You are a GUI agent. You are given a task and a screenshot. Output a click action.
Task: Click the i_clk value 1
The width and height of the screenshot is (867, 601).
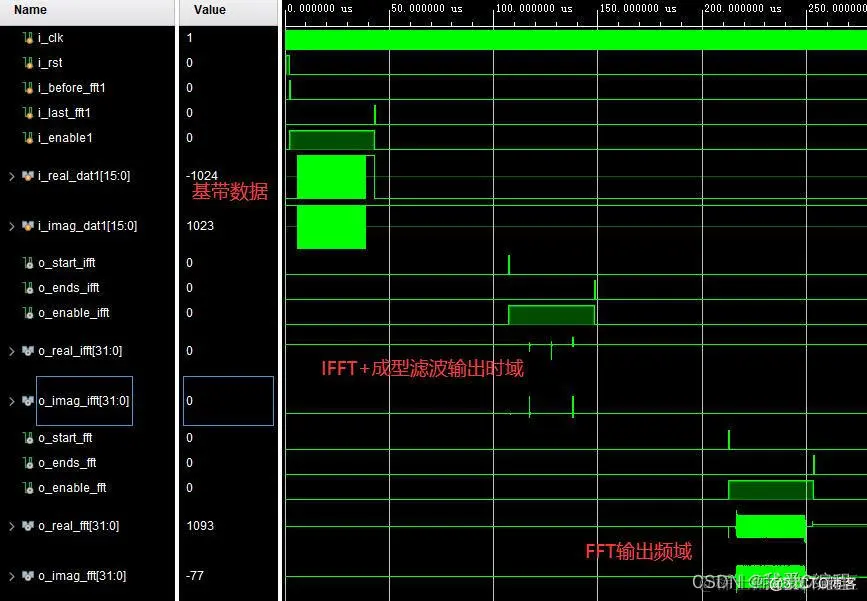coord(190,38)
